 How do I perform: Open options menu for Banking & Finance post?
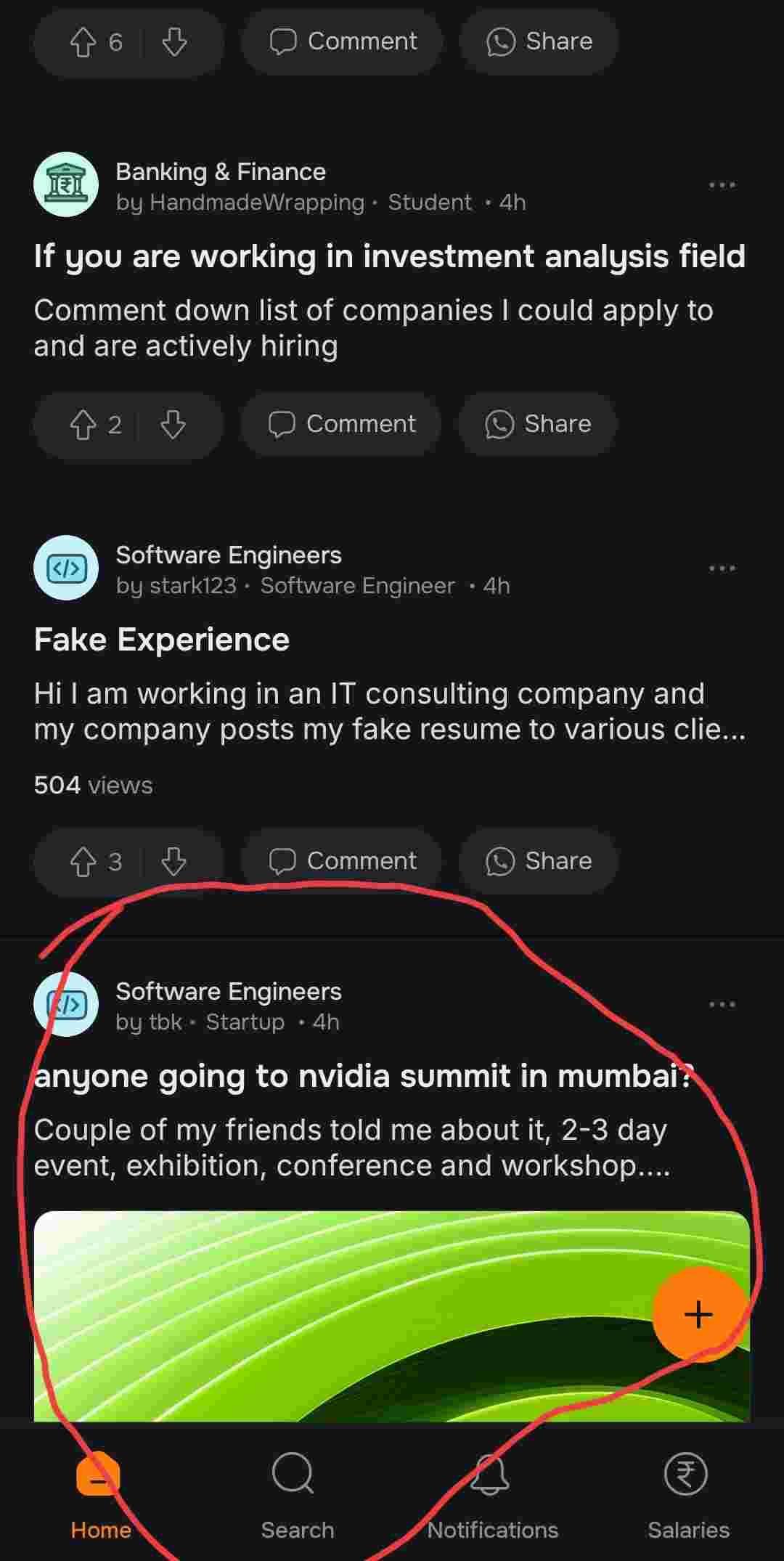pyautogui.click(x=722, y=185)
